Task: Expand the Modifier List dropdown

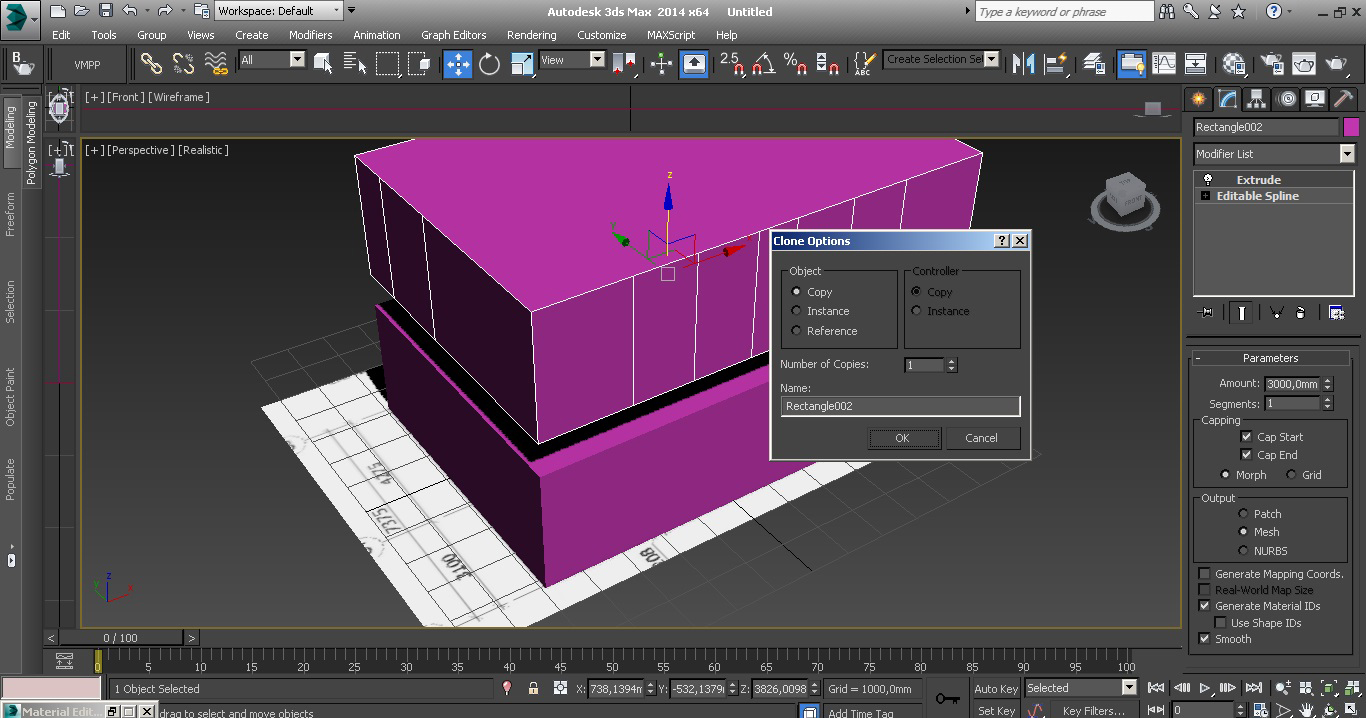Action: [1346, 154]
